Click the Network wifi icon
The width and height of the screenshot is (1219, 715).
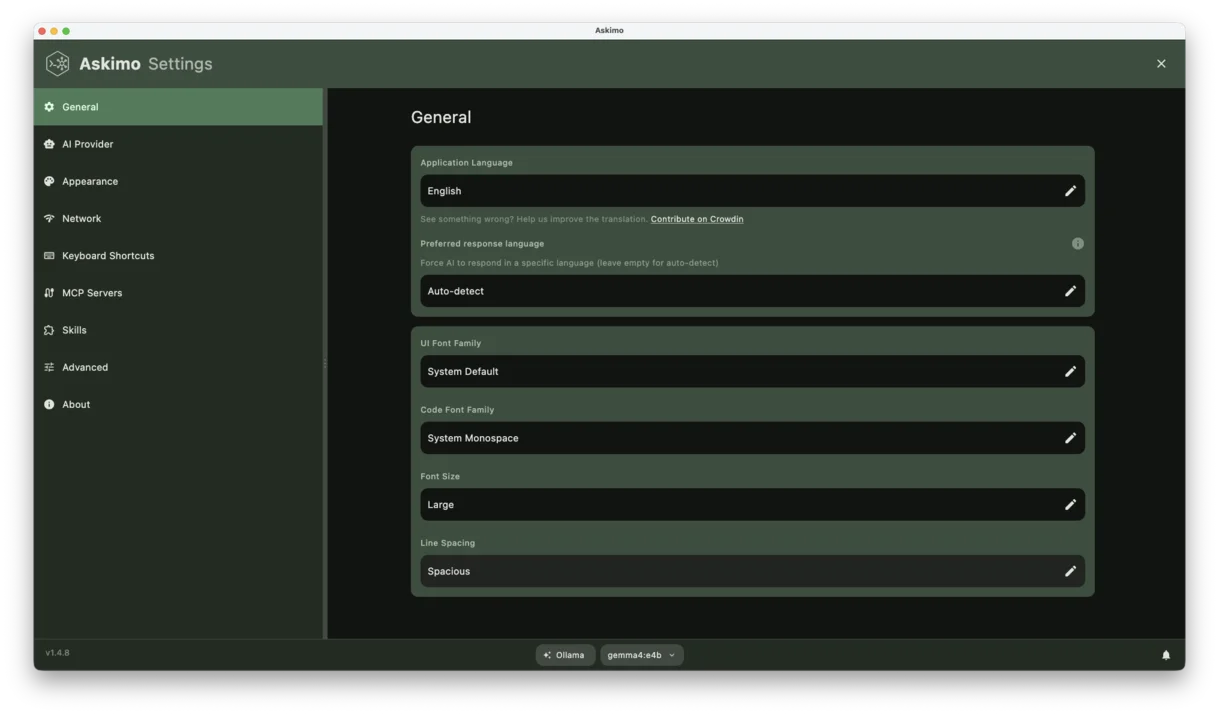click(x=49, y=218)
